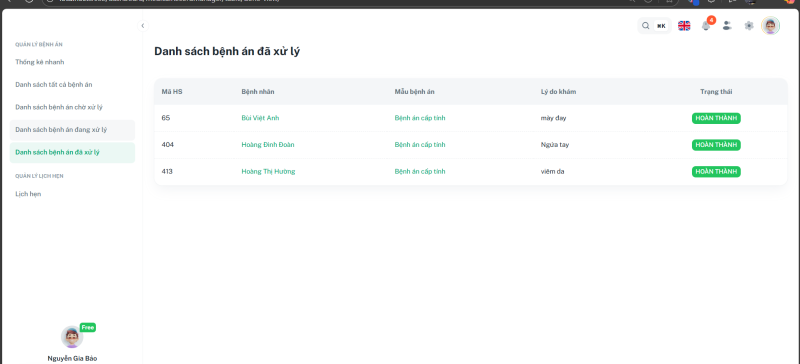Open patient Hoàng Đình Đoàn
Screen dimensions: 800x364
pos(268,144)
